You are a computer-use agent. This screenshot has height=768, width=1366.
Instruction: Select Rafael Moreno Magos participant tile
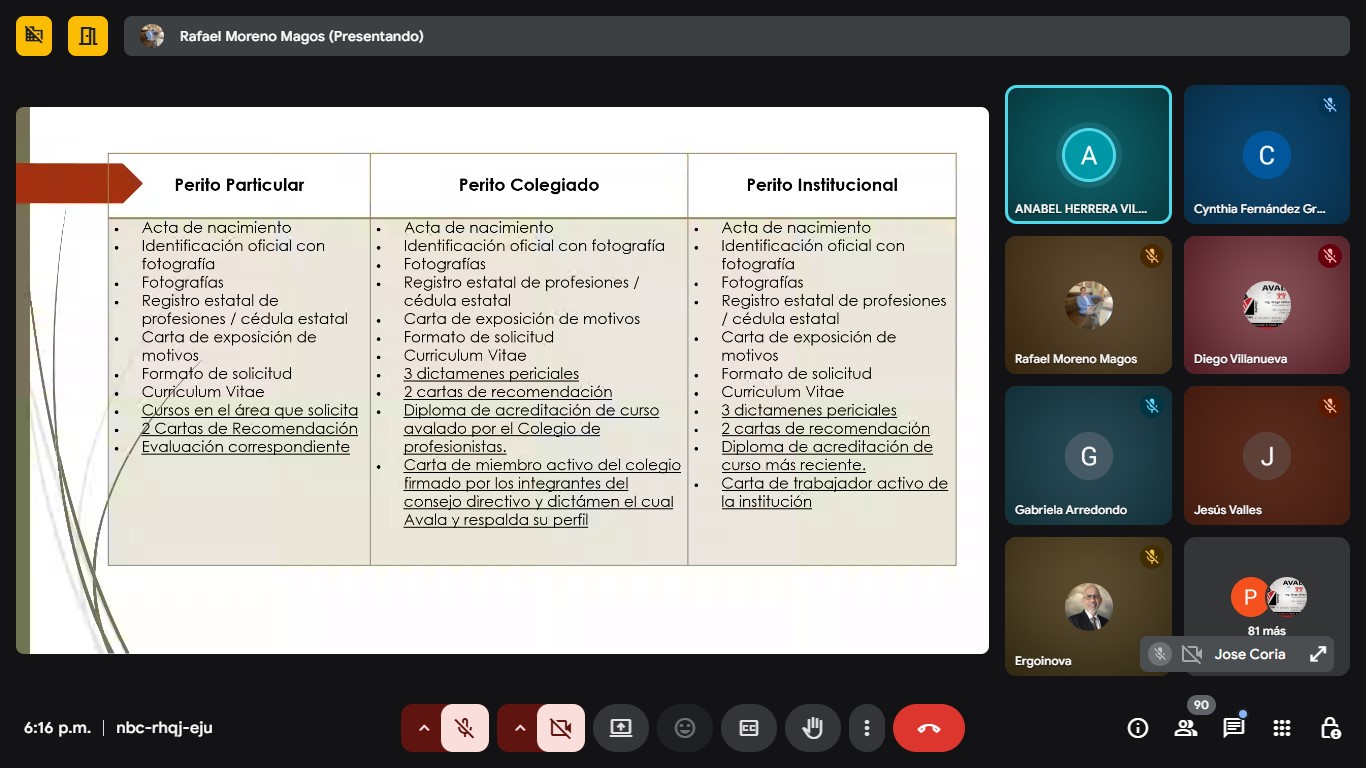1088,305
